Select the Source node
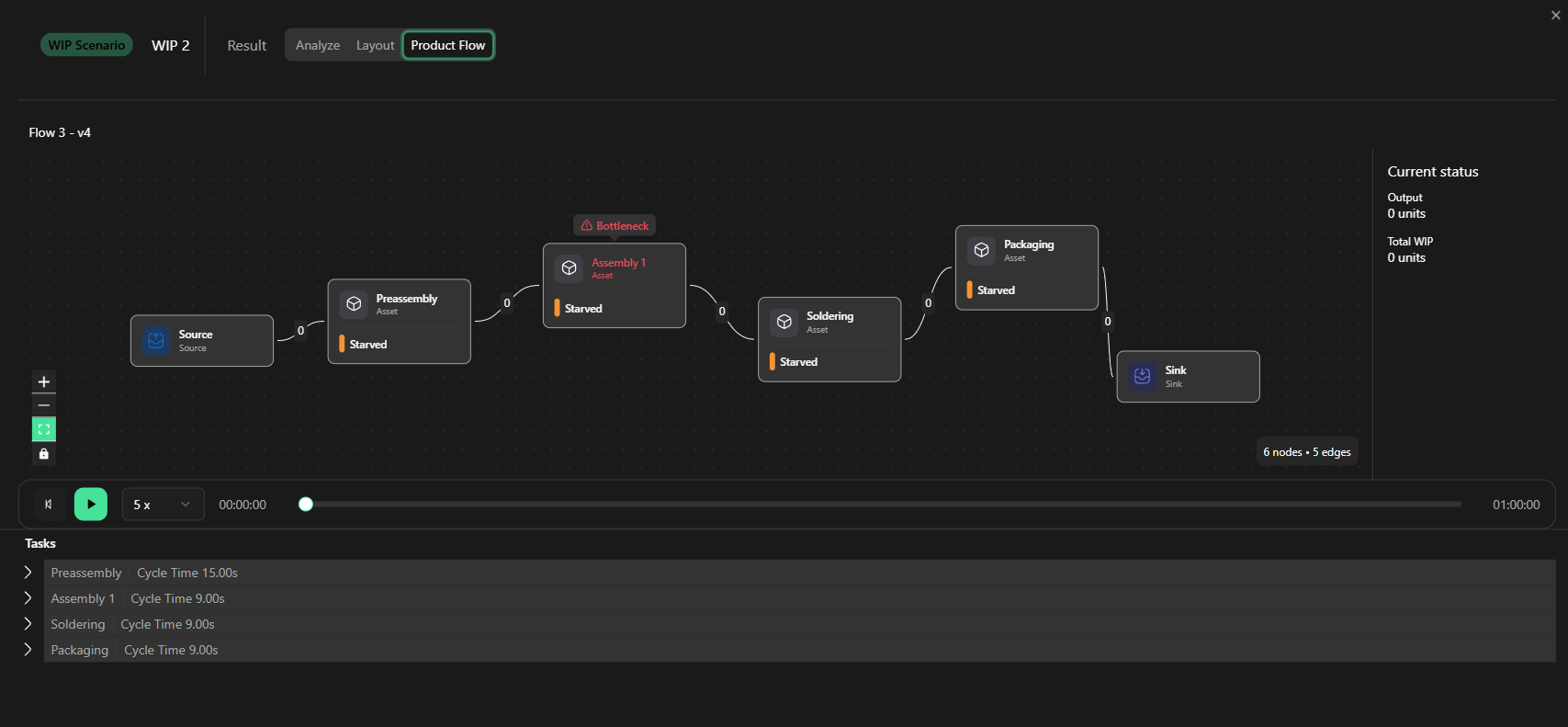This screenshot has height=727, width=1568. tap(202, 341)
